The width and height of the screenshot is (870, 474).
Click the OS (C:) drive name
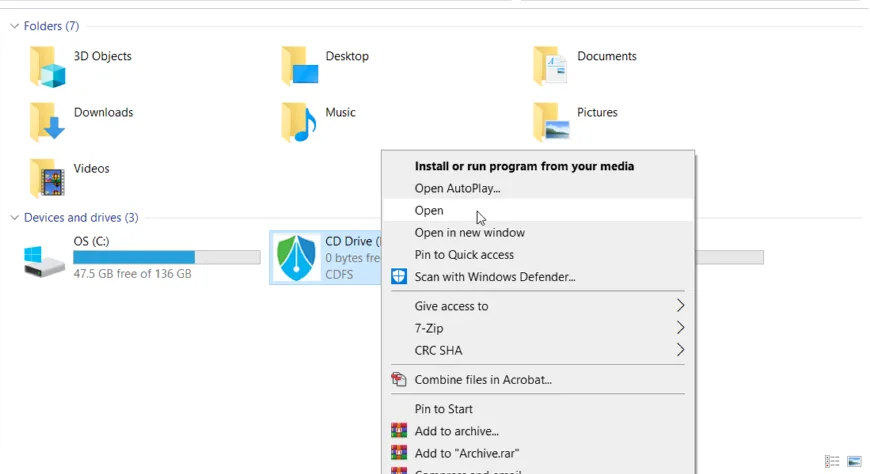(92, 241)
